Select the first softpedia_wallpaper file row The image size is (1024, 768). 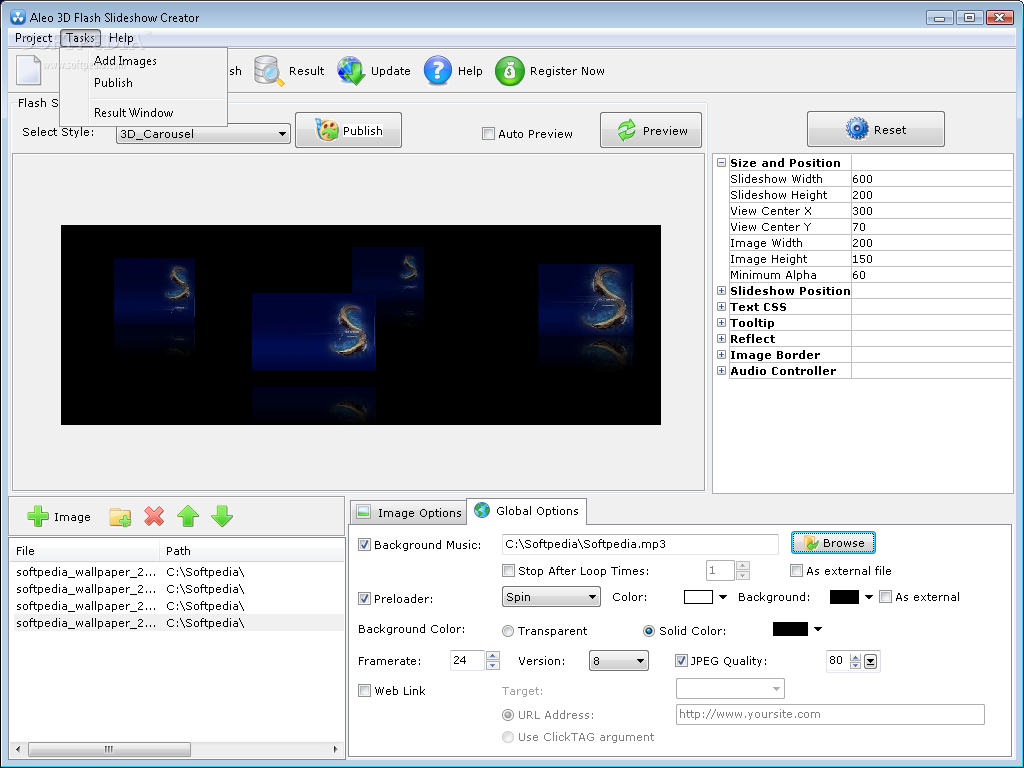(178, 571)
